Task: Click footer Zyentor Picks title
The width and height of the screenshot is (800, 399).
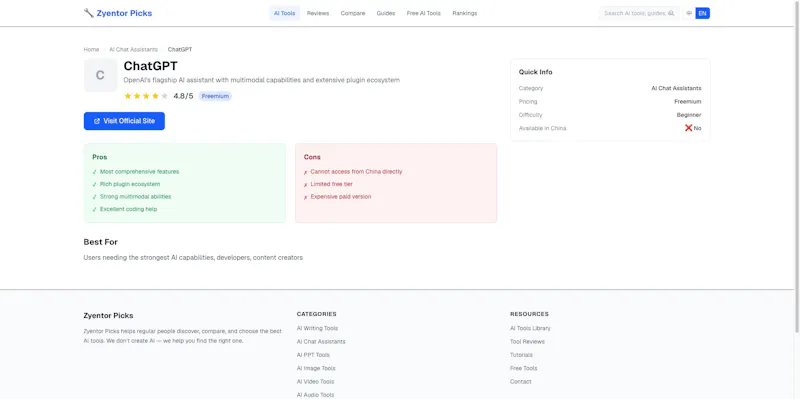Action: 108,316
